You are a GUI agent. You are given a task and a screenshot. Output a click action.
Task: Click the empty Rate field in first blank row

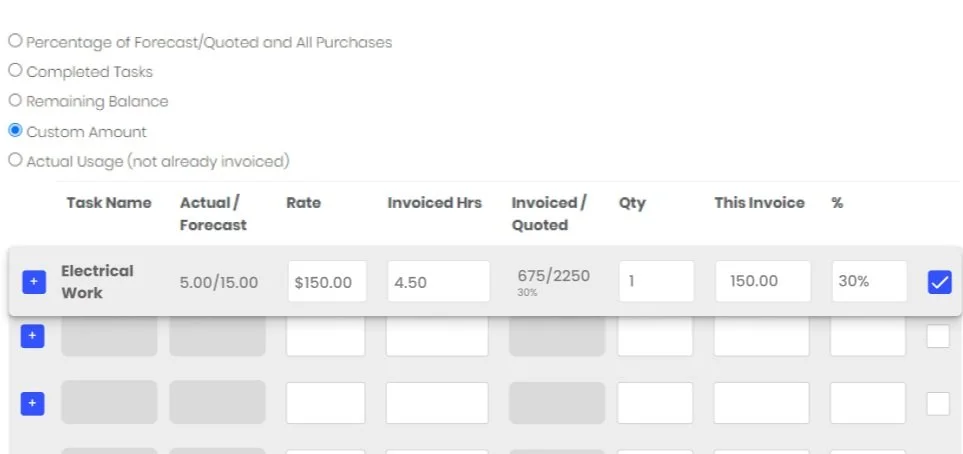pos(326,336)
